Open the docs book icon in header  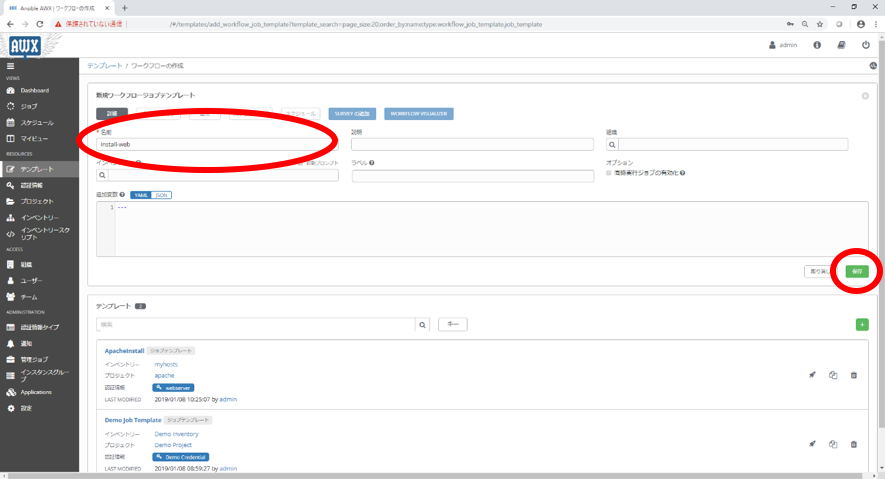click(x=841, y=45)
